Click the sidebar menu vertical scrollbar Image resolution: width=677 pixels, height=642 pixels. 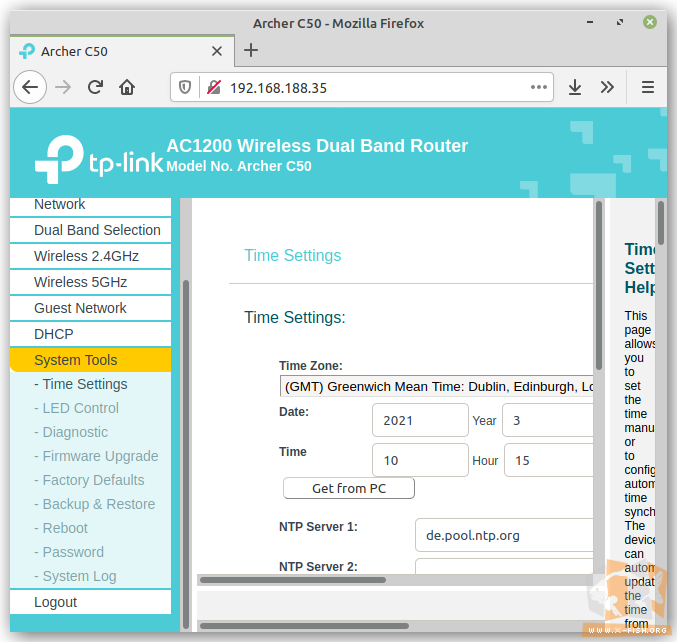tap(186, 454)
